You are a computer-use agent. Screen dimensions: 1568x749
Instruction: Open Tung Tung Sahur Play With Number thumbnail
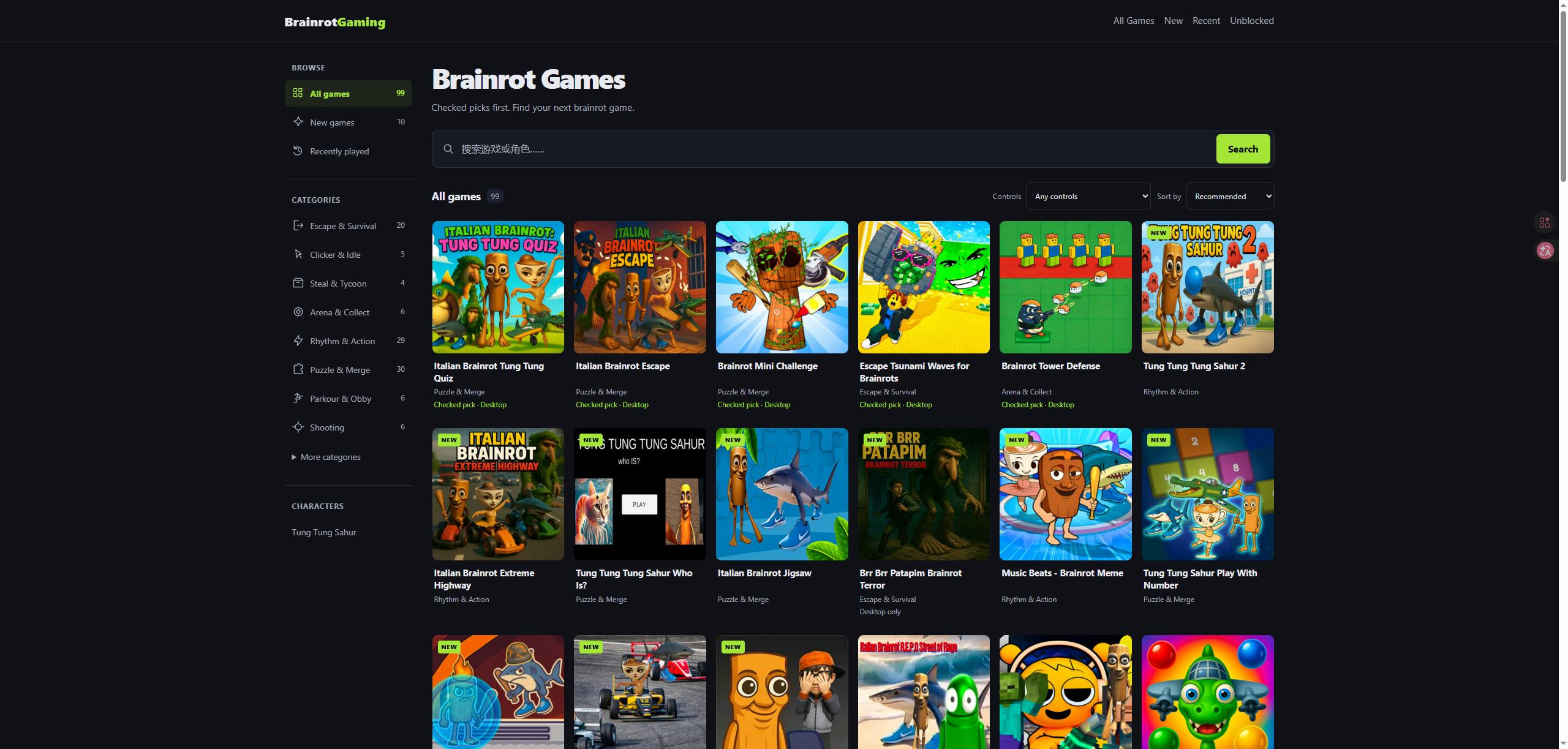1207,494
